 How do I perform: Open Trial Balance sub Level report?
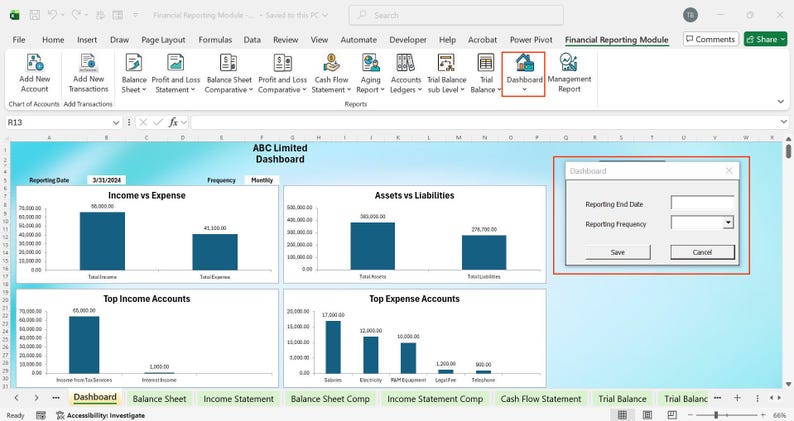[x=446, y=73]
